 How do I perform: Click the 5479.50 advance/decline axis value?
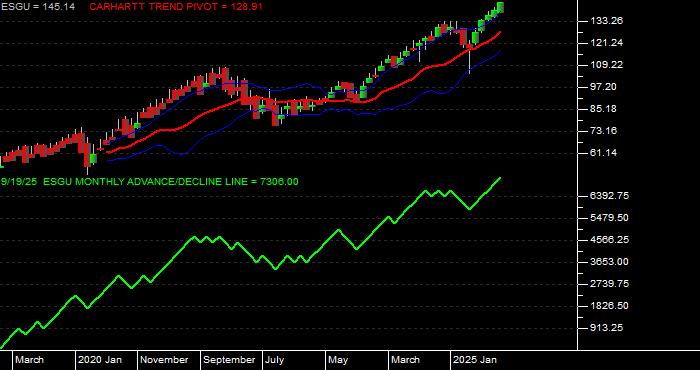(x=610, y=217)
